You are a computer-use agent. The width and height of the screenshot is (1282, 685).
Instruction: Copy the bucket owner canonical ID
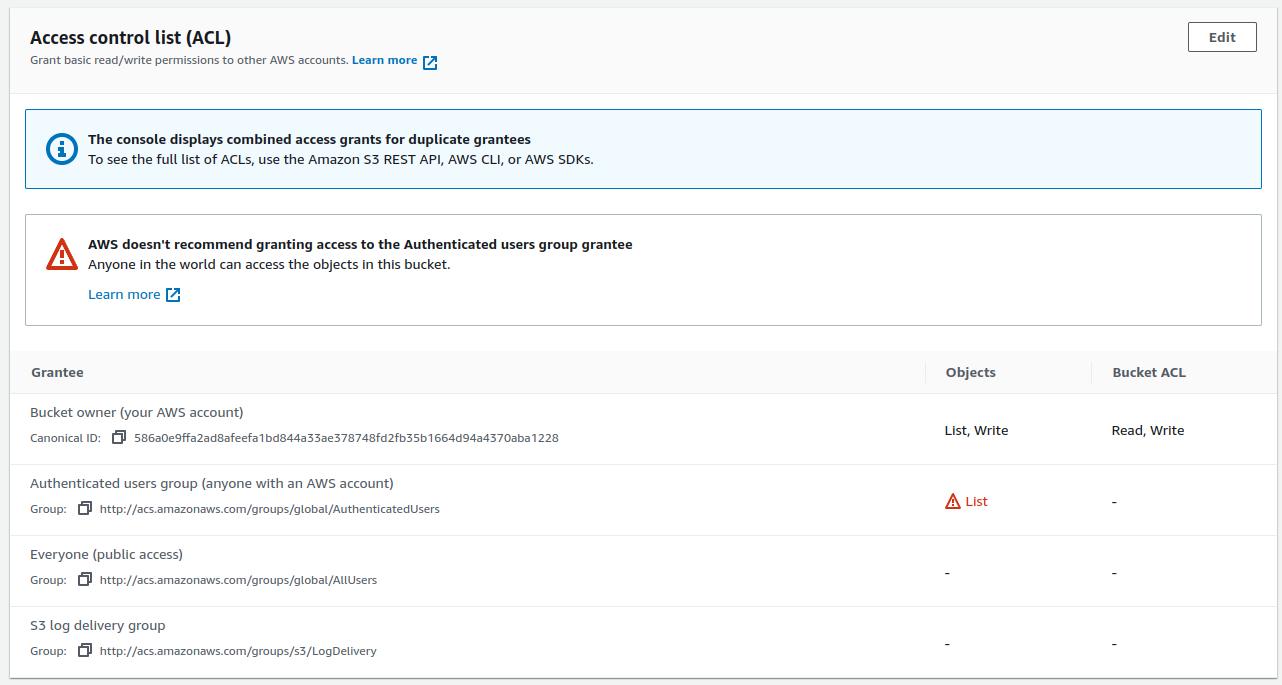click(119, 437)
